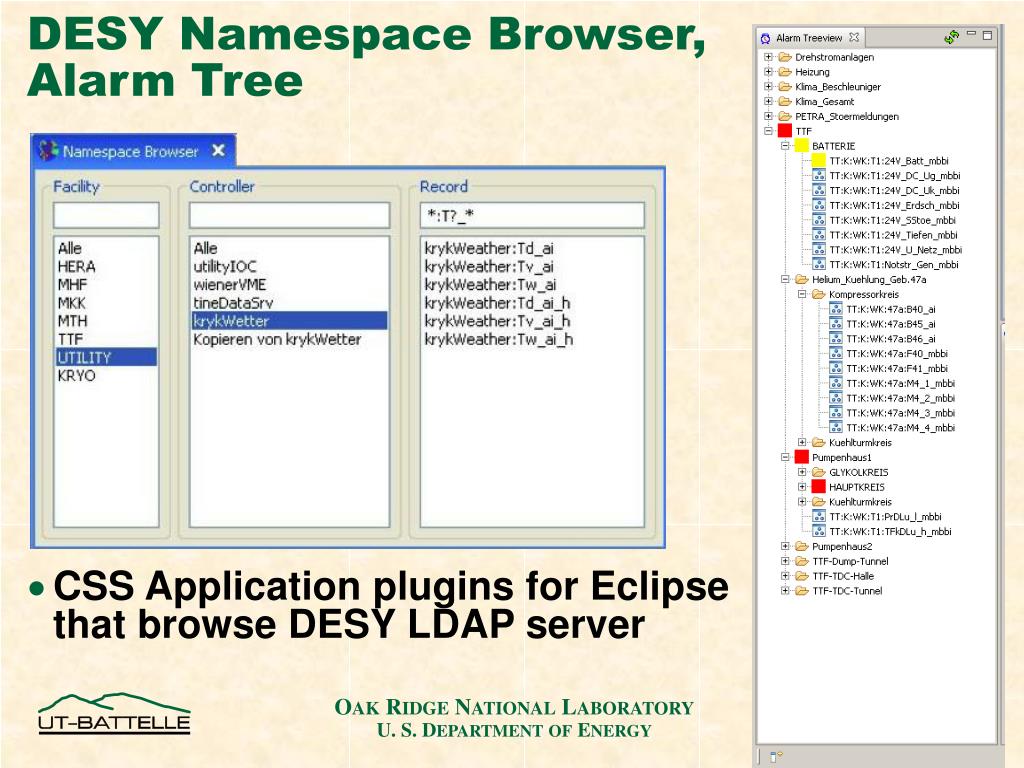1024x768 pixels.
Task: Click the TTF-TDC-Halle folder icon
Action: coord(802,576)
